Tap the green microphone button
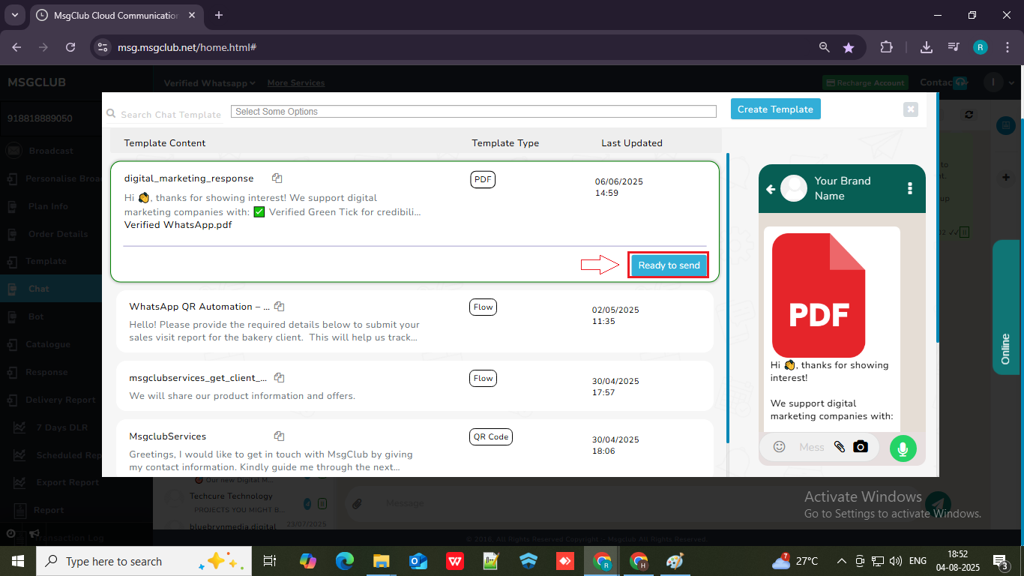 [903, 449]
